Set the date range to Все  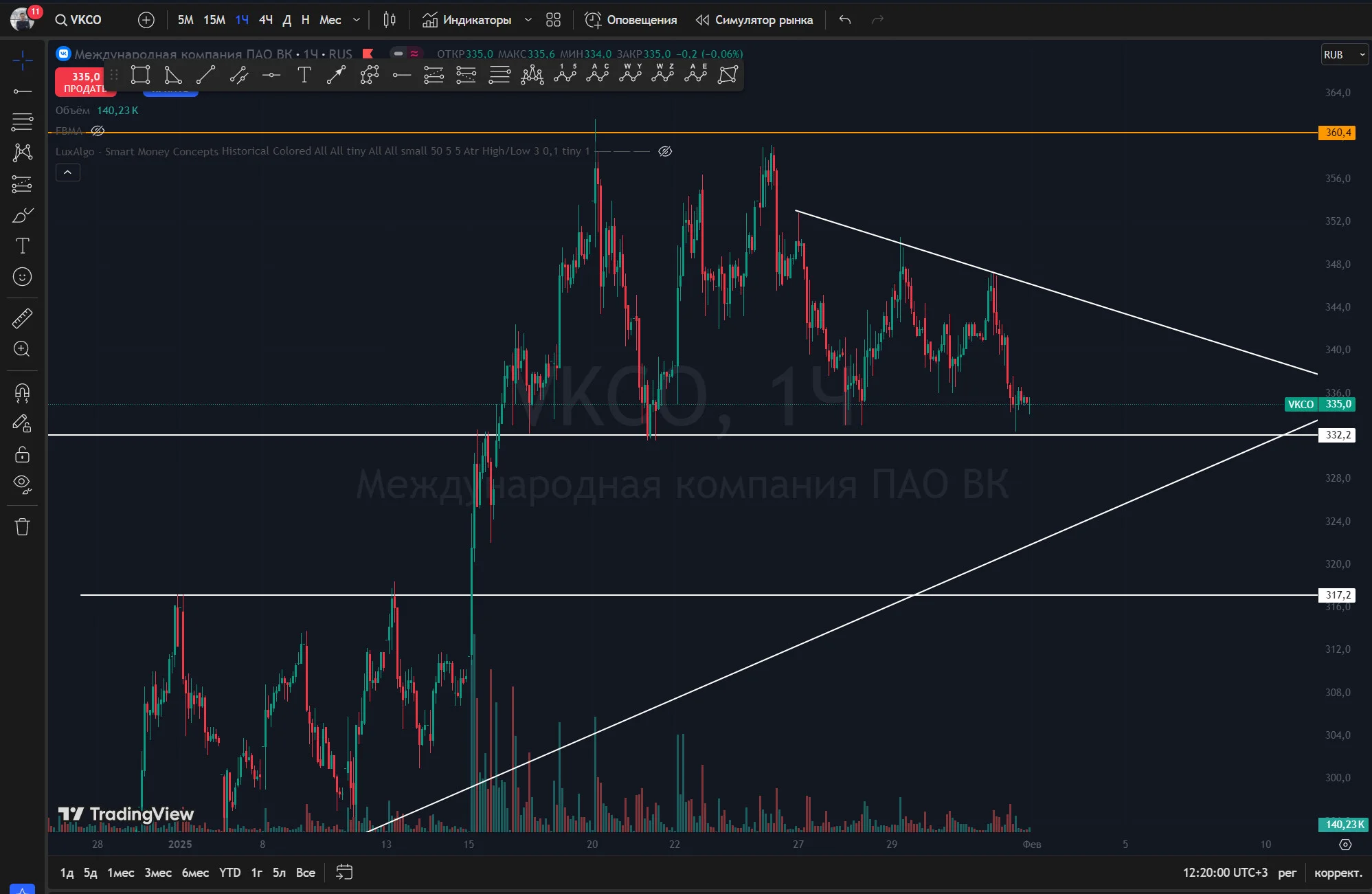[x=306, y=873]
